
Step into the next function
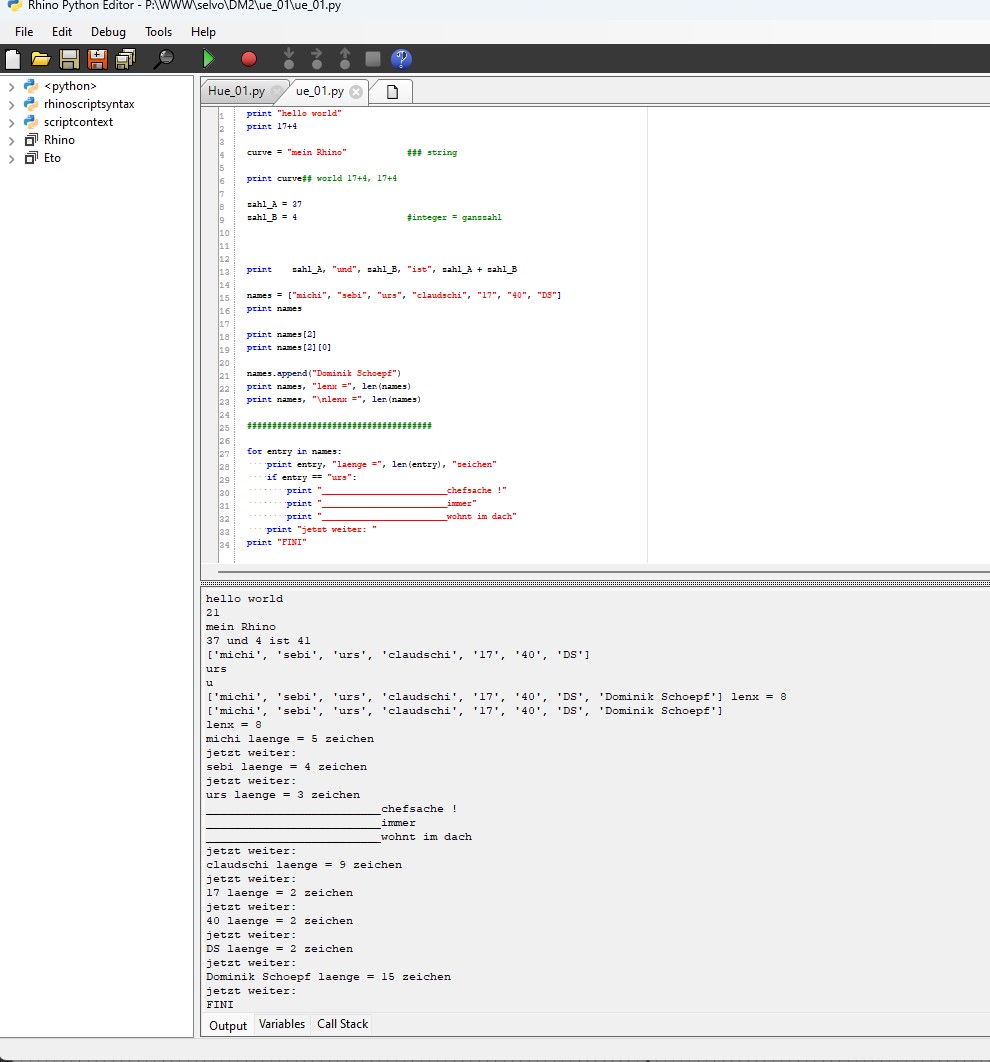pos(289,59)
